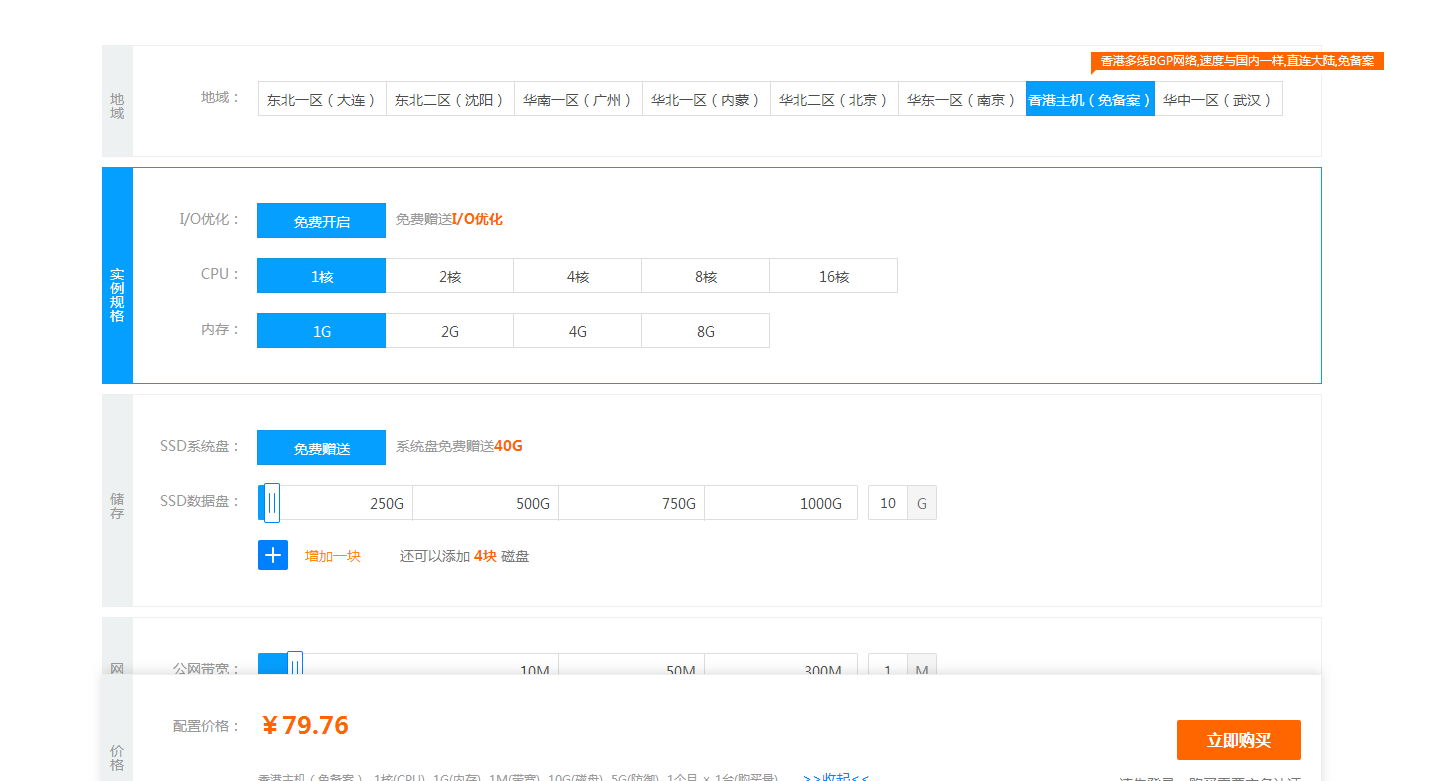Collapse the configuration summary via 收起 link
The width and height of the screenshot is (1444, 781).
pyautogui.click(x=836, y=775)
